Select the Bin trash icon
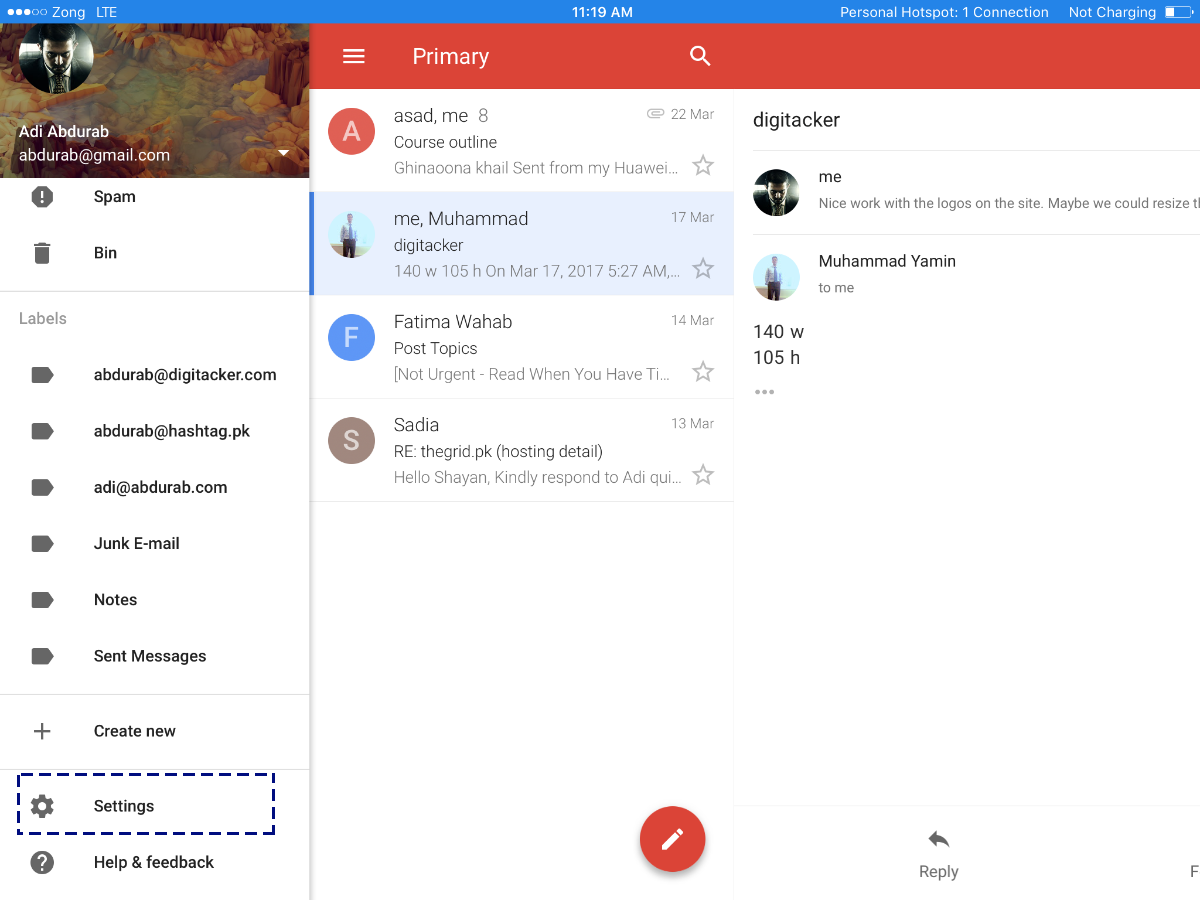The width and height of the screenshot is (1200, 900). click(x=42, y=253)
